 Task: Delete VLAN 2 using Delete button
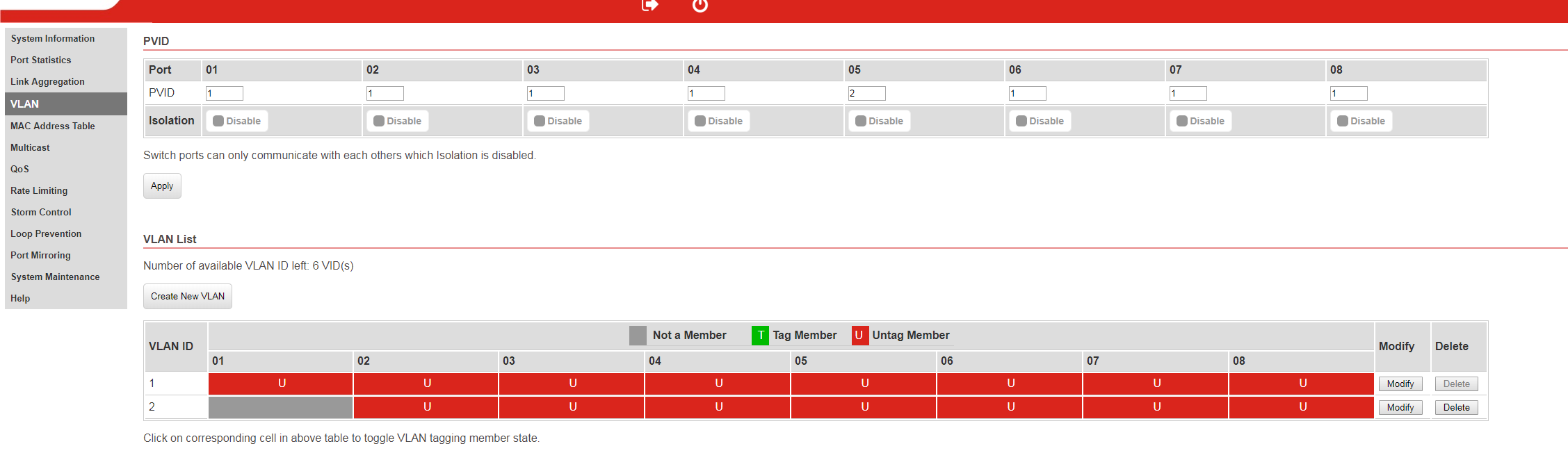pyautogui.click(x=1456, y=408)
